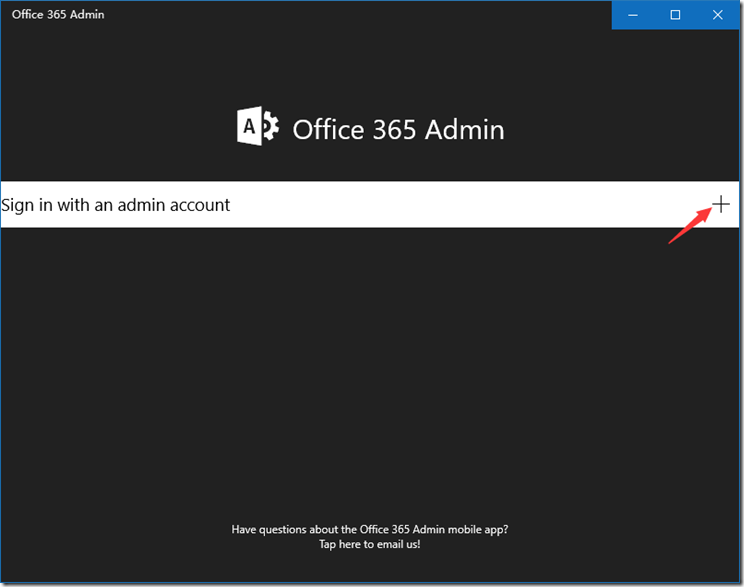
Task: Minimize the Office 365 Admin window
Action: point(632,15)
